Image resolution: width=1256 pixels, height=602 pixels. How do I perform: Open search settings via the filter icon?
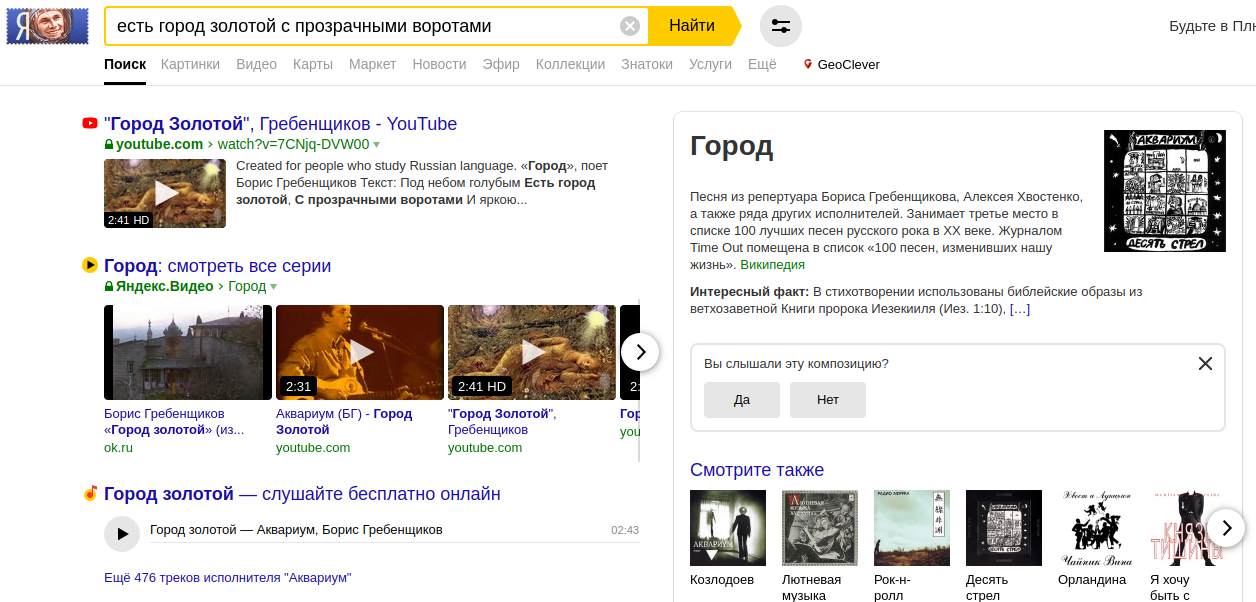tap(780, 27)
